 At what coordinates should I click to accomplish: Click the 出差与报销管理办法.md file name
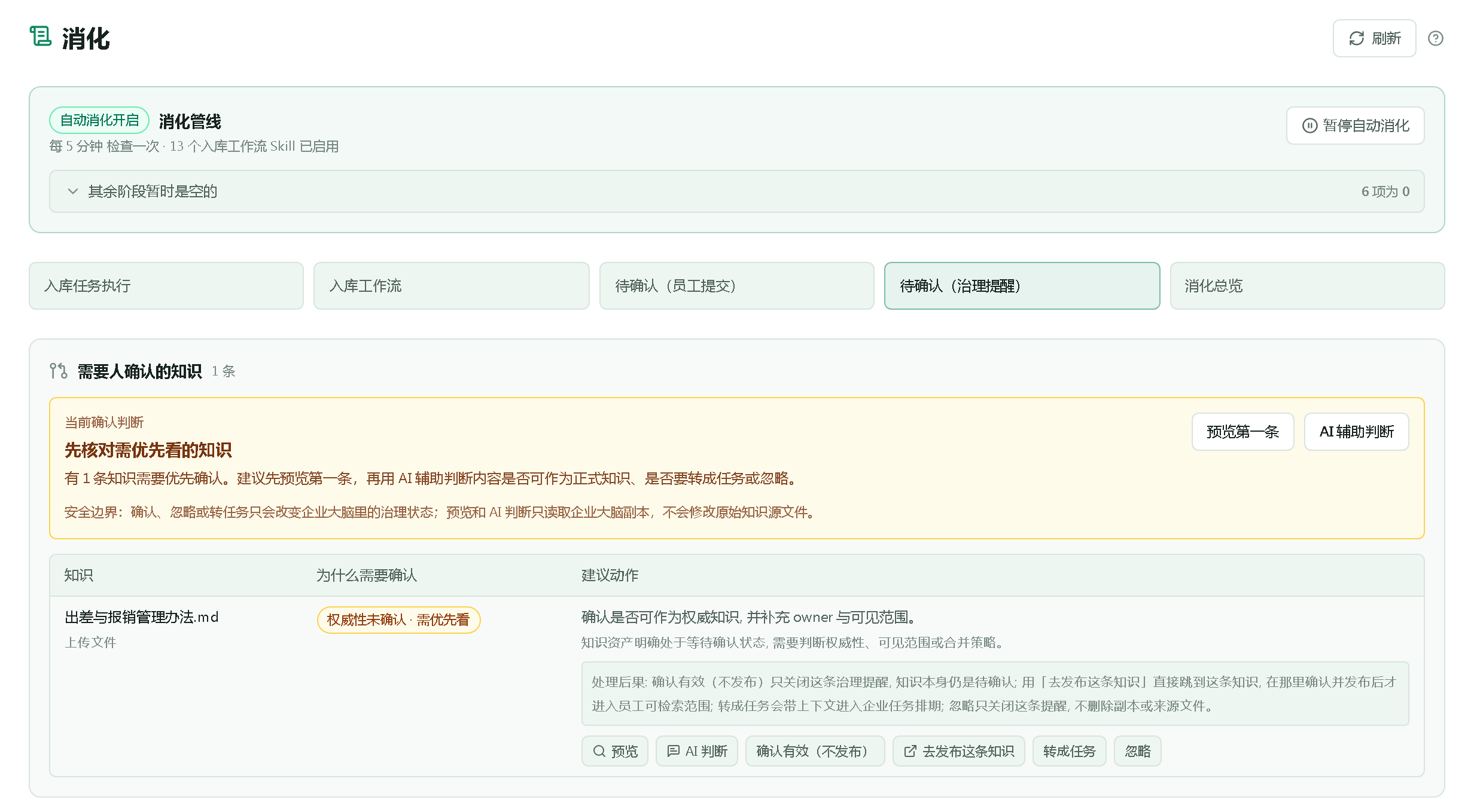(x=141, y=617)
